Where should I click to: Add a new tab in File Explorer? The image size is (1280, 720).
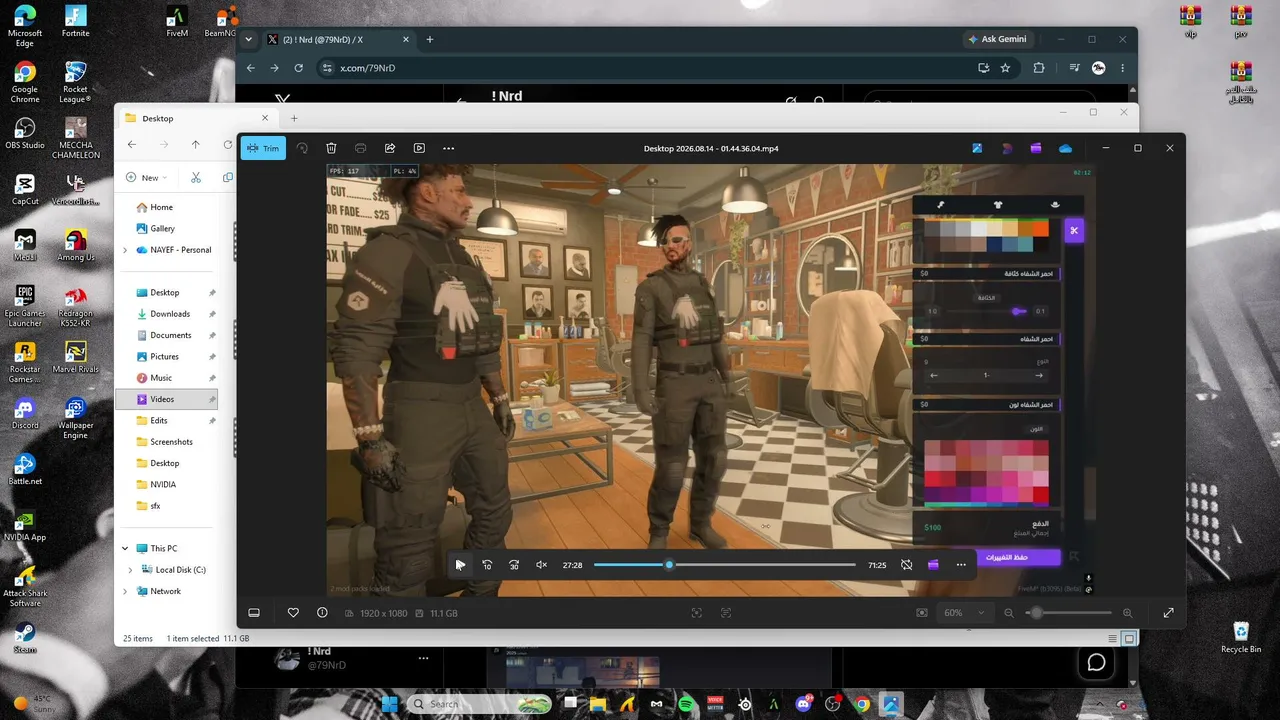[x=295, y=118]
